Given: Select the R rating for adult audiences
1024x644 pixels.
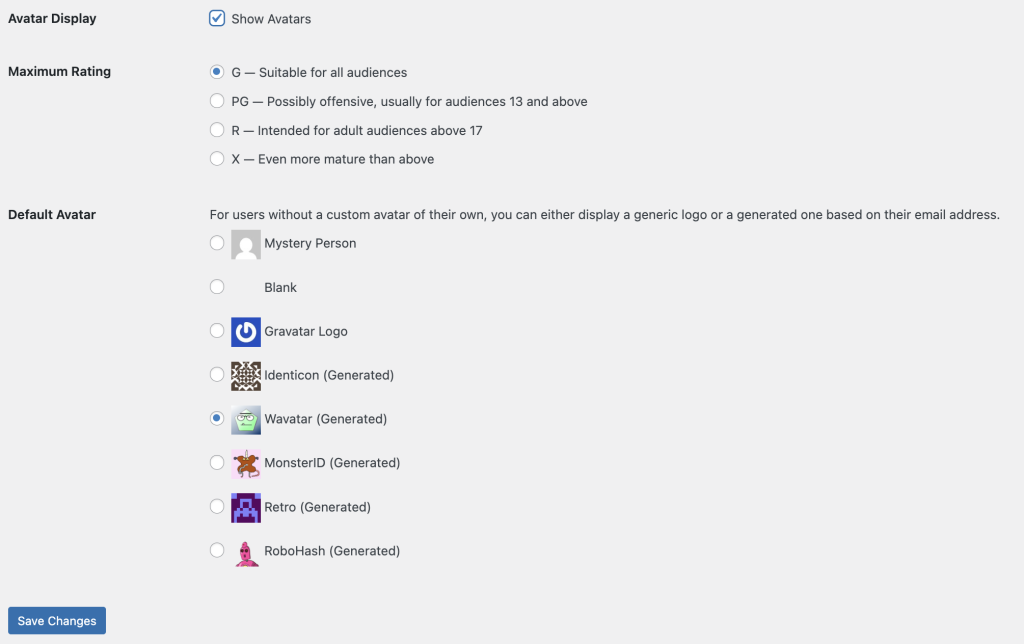Looking at the screenshot, I should point(217,130).
